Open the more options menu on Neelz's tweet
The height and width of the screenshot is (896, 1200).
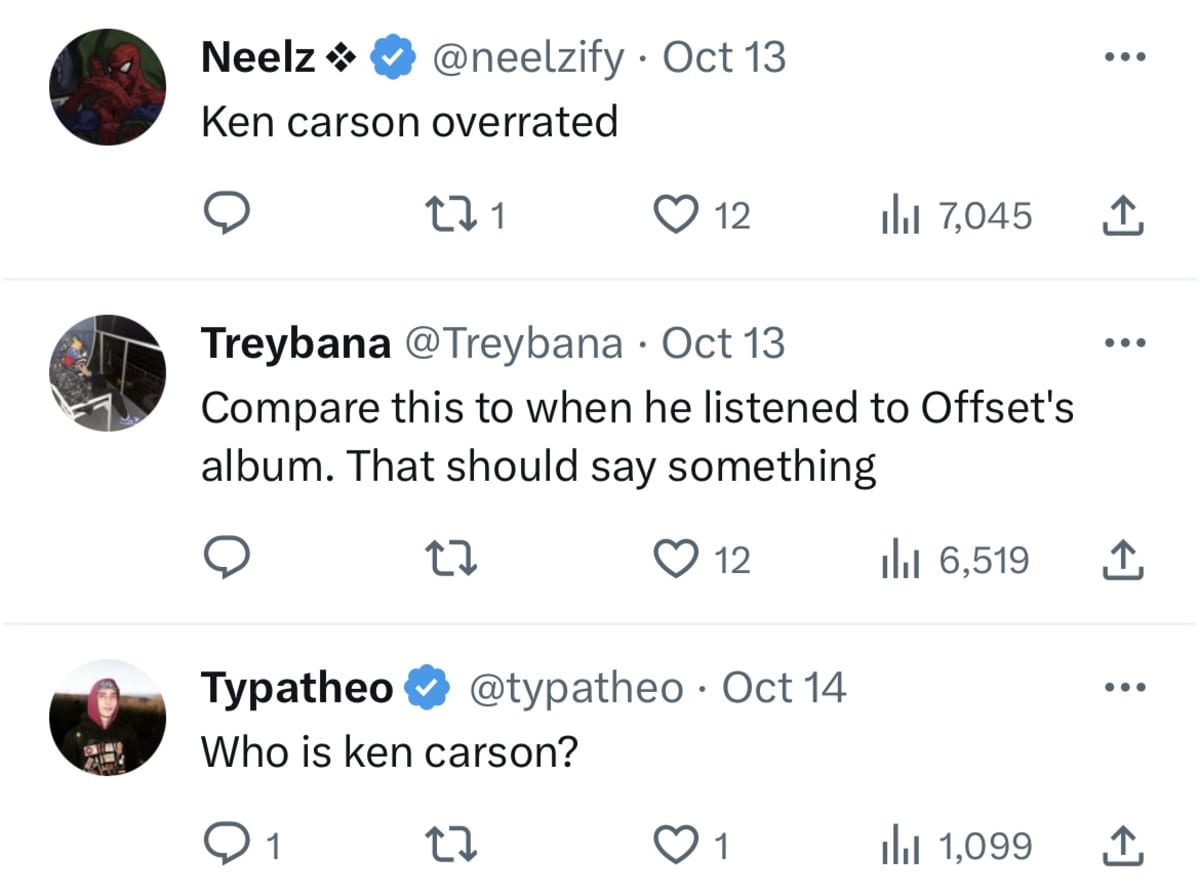1124,57
